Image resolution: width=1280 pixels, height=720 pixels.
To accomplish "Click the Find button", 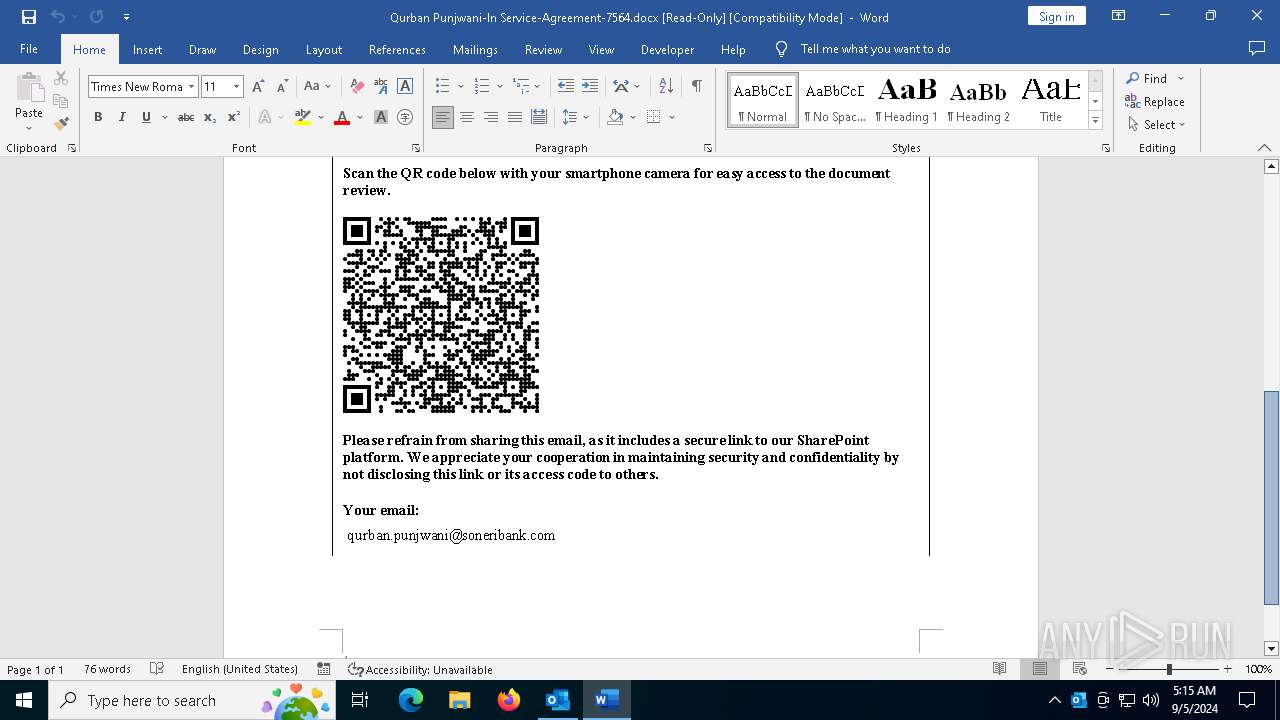I will point(1146,78).
